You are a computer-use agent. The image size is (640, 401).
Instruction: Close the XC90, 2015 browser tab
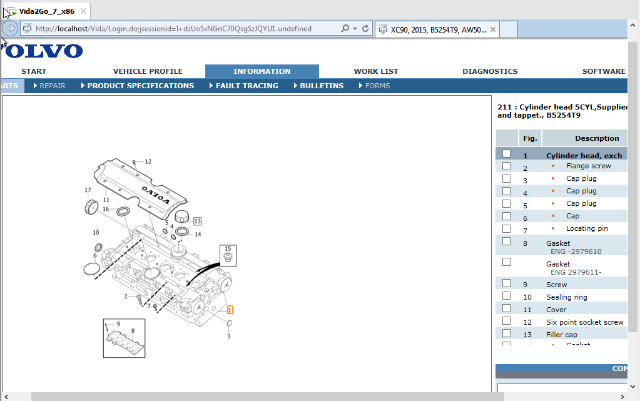(493, 29)
